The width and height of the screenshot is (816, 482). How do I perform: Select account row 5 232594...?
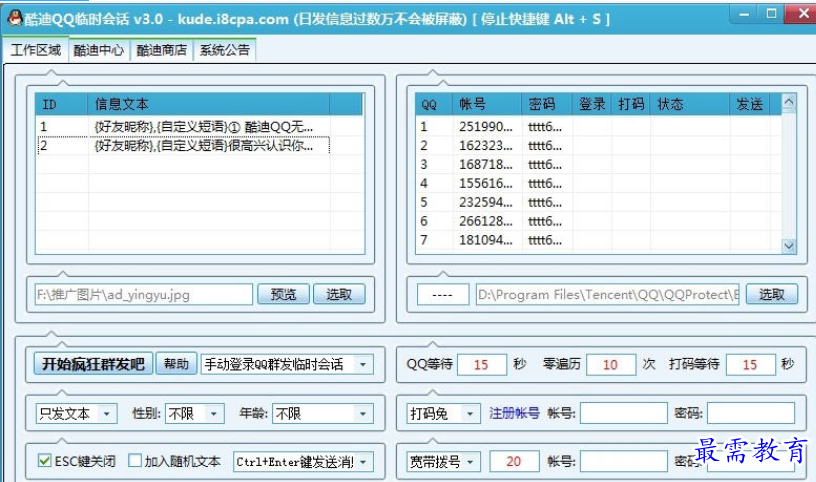(x=598, y=202)
